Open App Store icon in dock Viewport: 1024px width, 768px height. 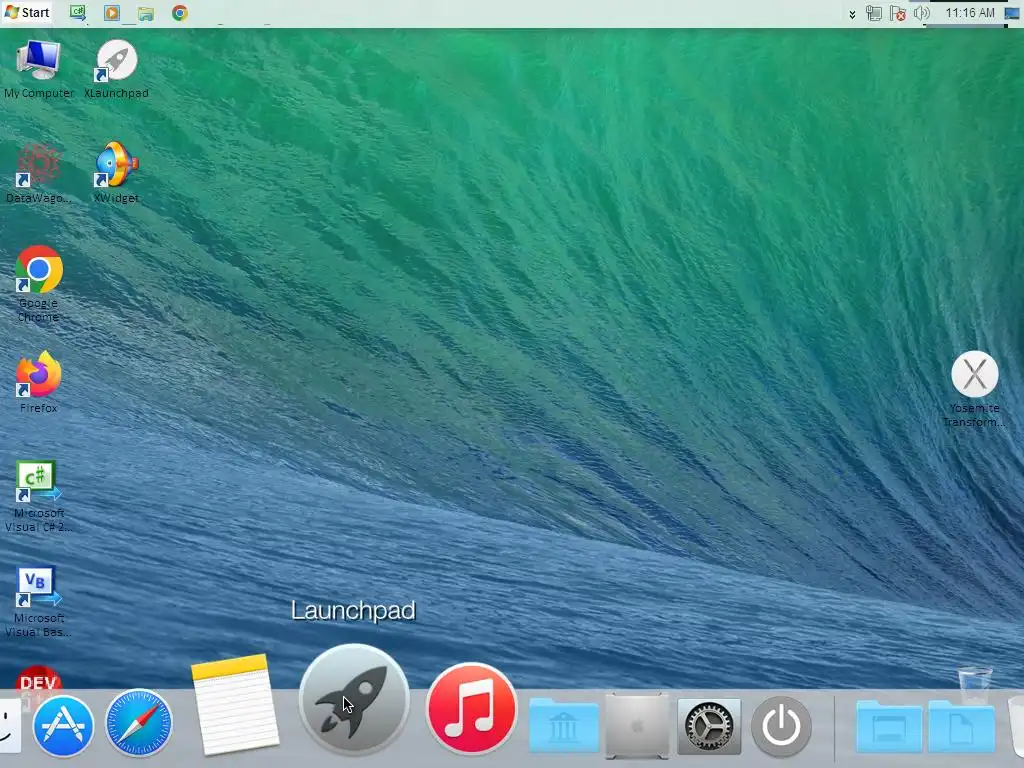[63, 726]
